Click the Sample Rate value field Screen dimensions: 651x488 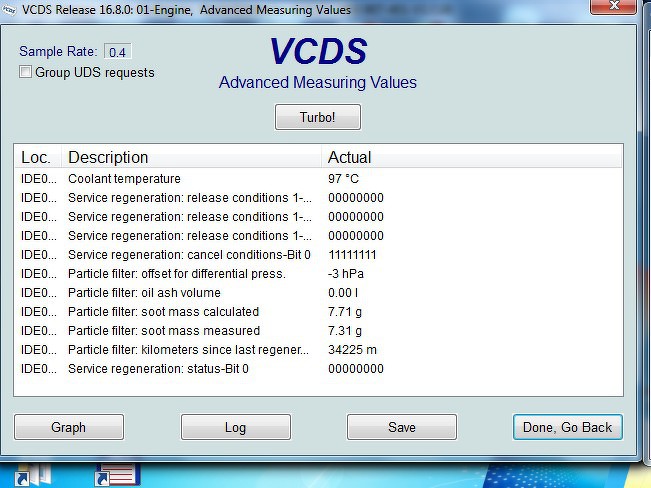click(x=117, y=52)
